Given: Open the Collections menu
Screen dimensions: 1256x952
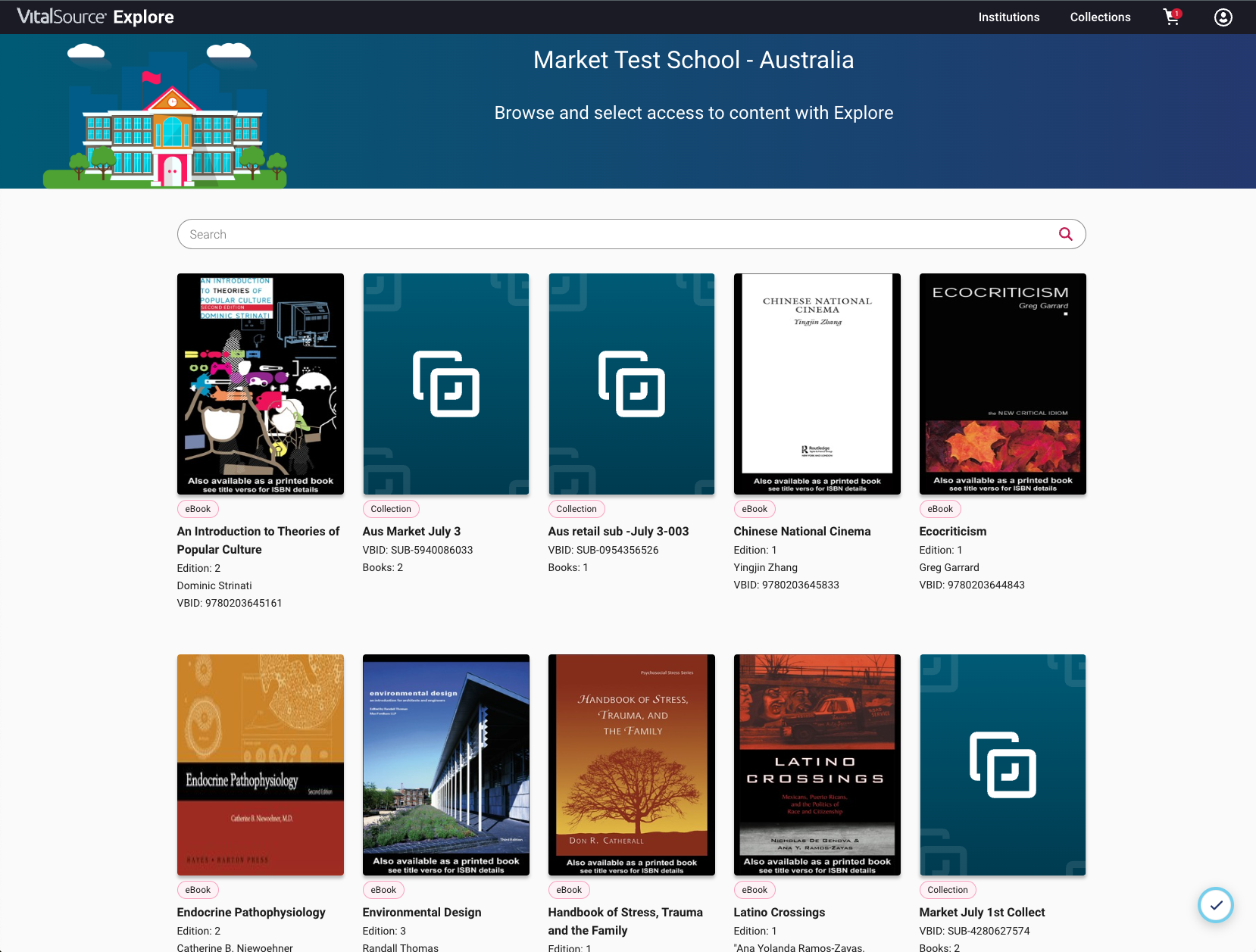Looking at the screenshot, I should (x=1100, y=17).
